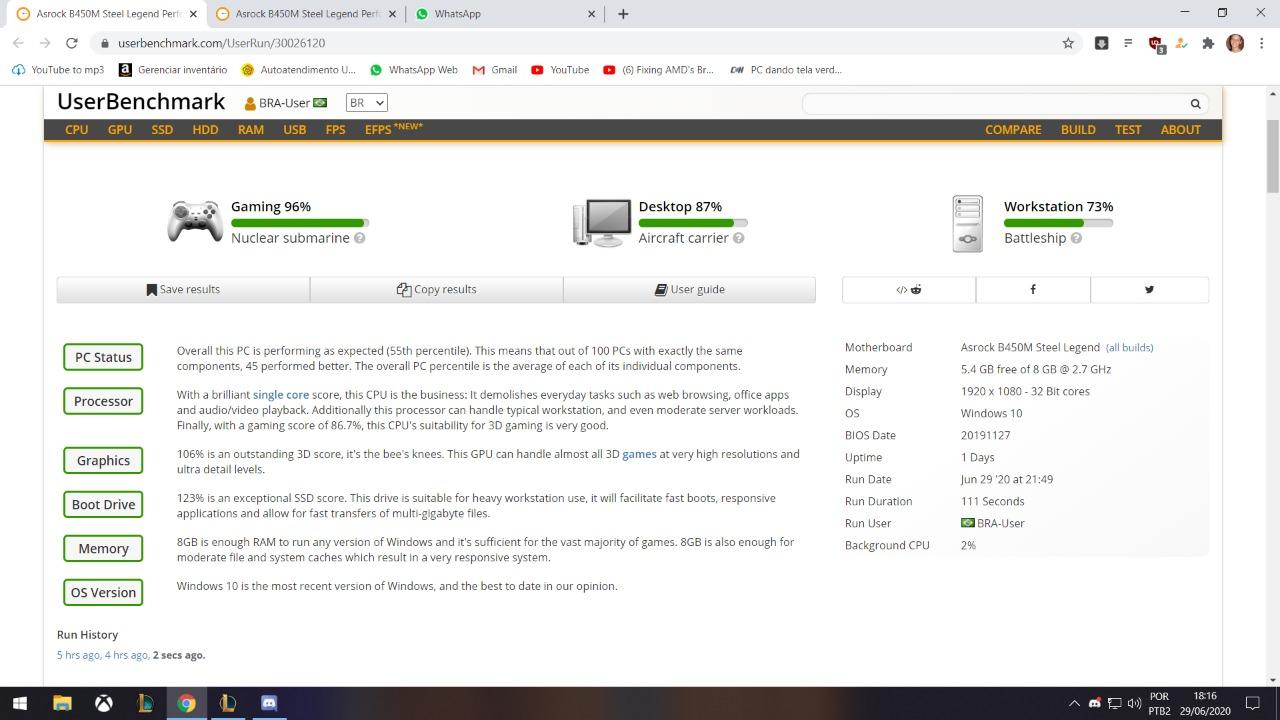Click the Desktop monitor icon
The image size is (1280, 720).
click(x=602, y=222)
